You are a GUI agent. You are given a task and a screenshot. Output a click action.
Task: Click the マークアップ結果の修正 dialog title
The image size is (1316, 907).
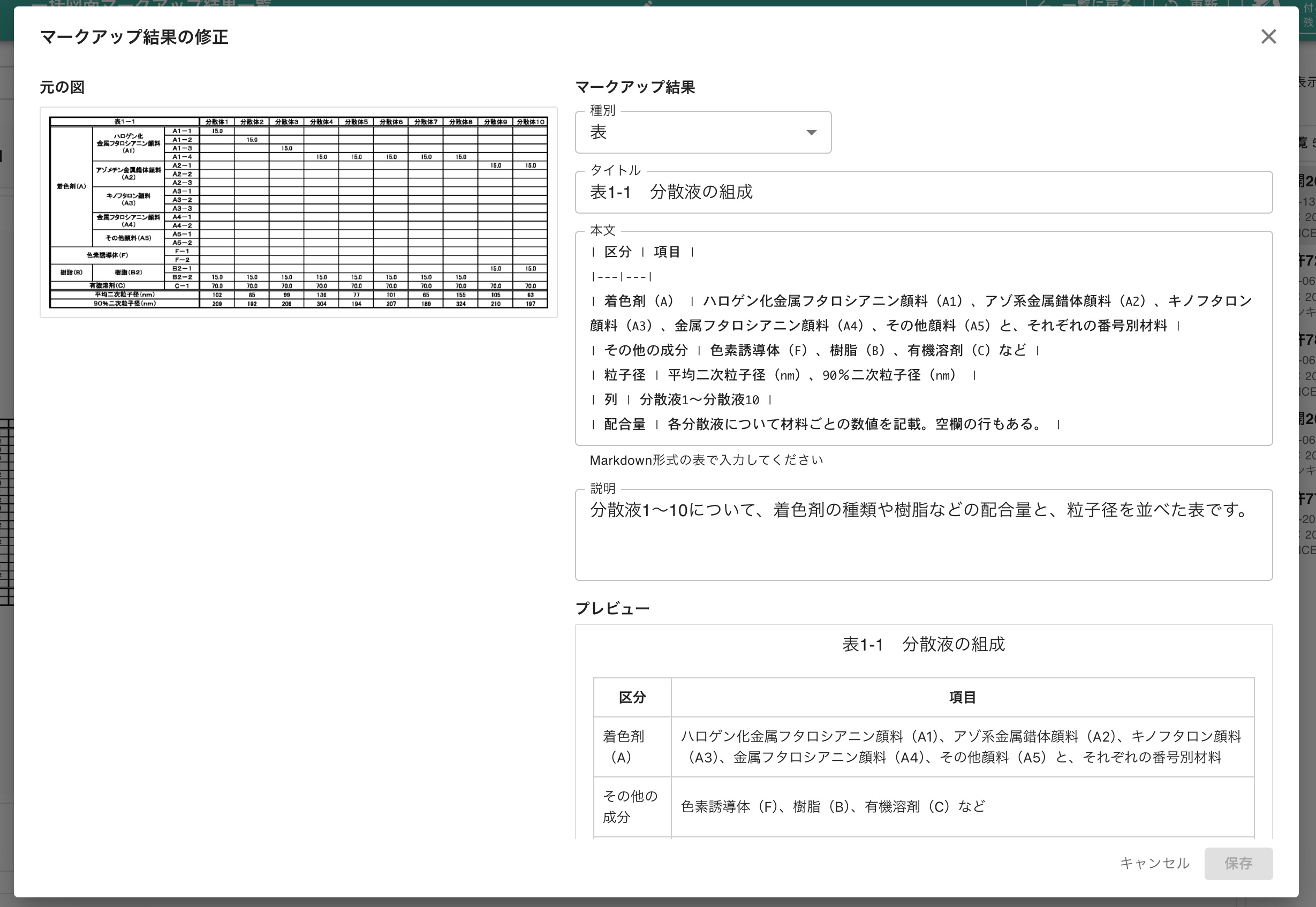tap(134, 37)
